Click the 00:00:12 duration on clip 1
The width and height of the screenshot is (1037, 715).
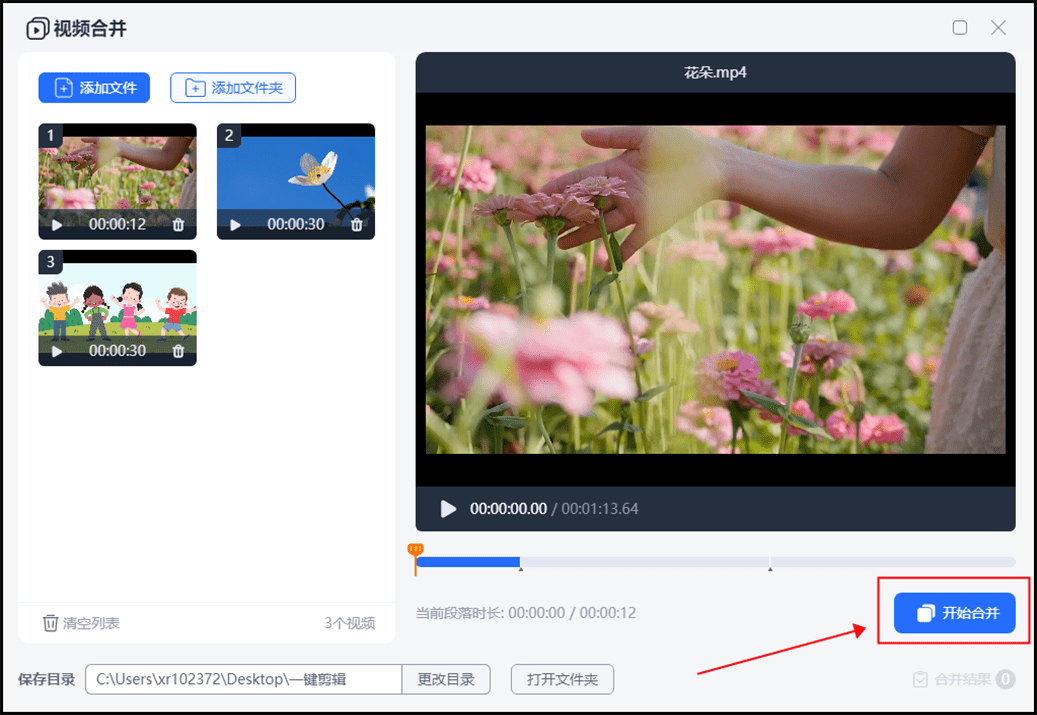coord(118,225)
